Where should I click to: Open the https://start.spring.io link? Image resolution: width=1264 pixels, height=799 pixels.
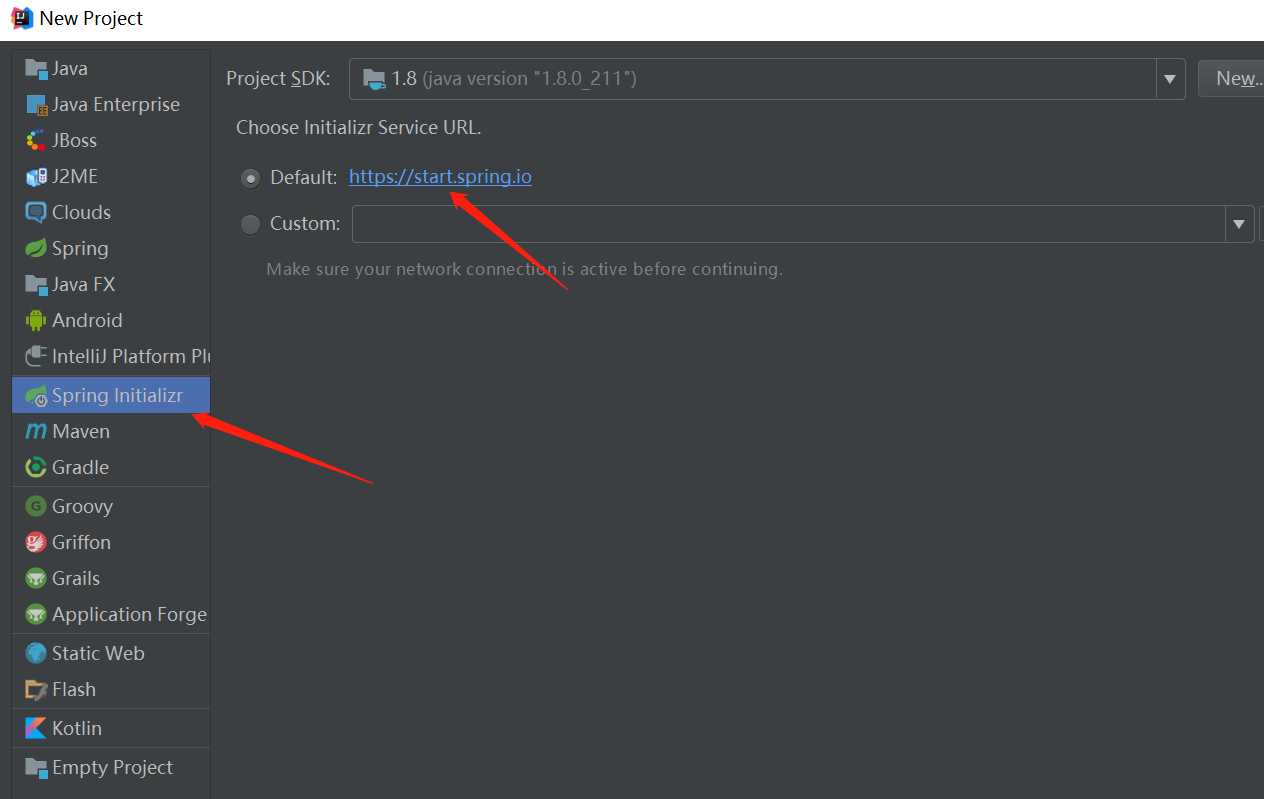pos(440,177)
